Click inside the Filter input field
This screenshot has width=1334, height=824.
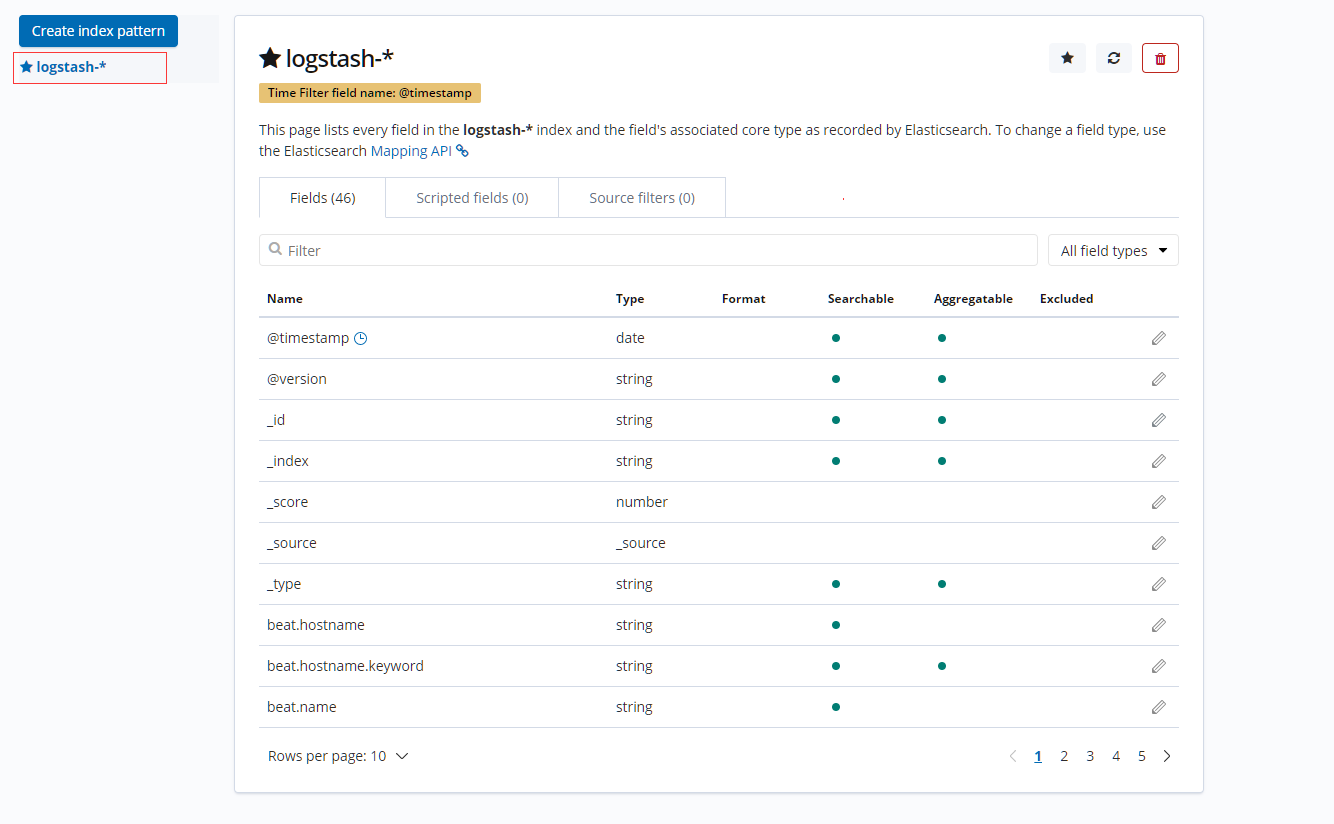click(648, 250)
